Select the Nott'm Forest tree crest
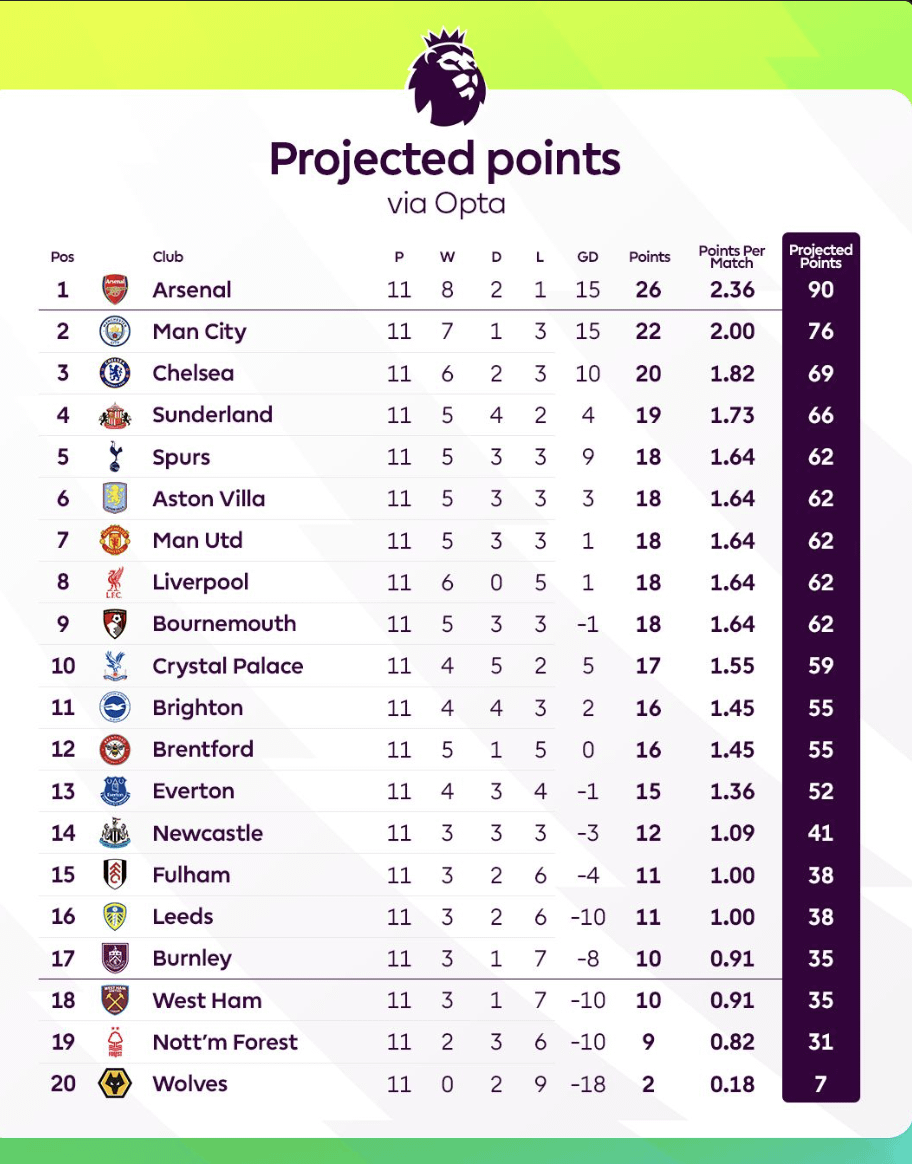 [x=116, y=1042]
